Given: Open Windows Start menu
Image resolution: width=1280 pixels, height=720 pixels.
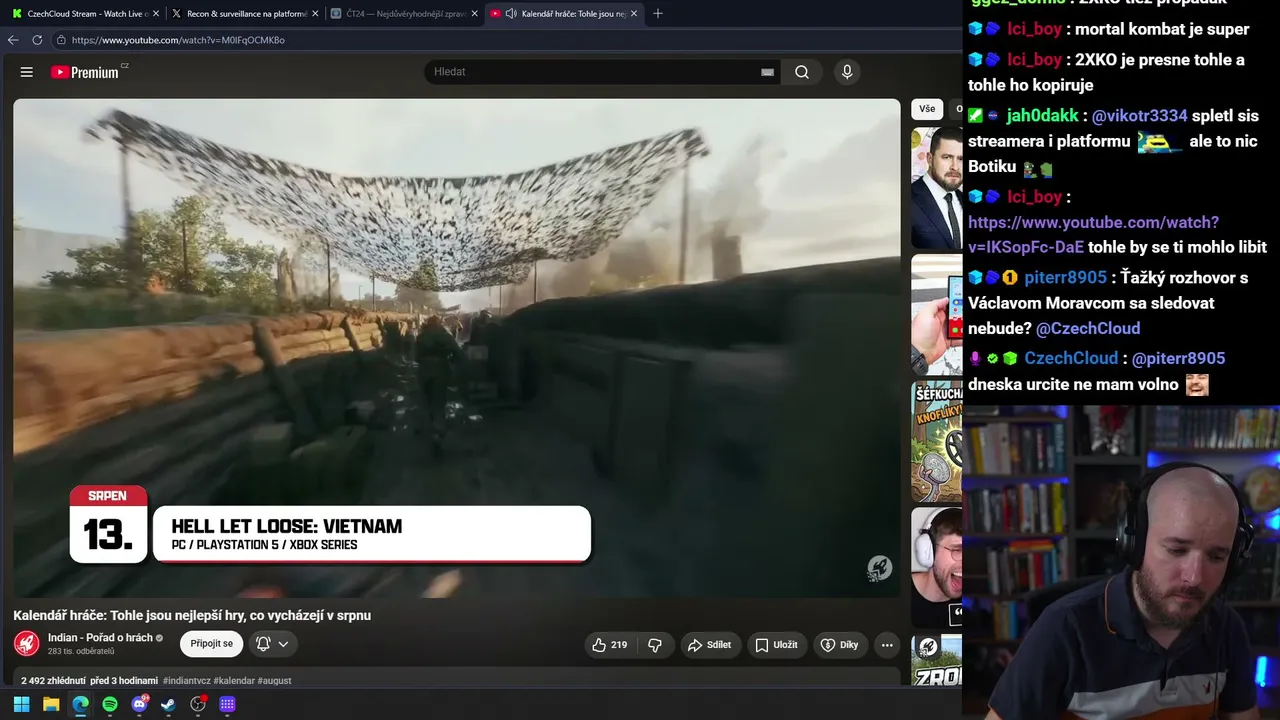Looking at the screenshot, I should click(21, 704).
